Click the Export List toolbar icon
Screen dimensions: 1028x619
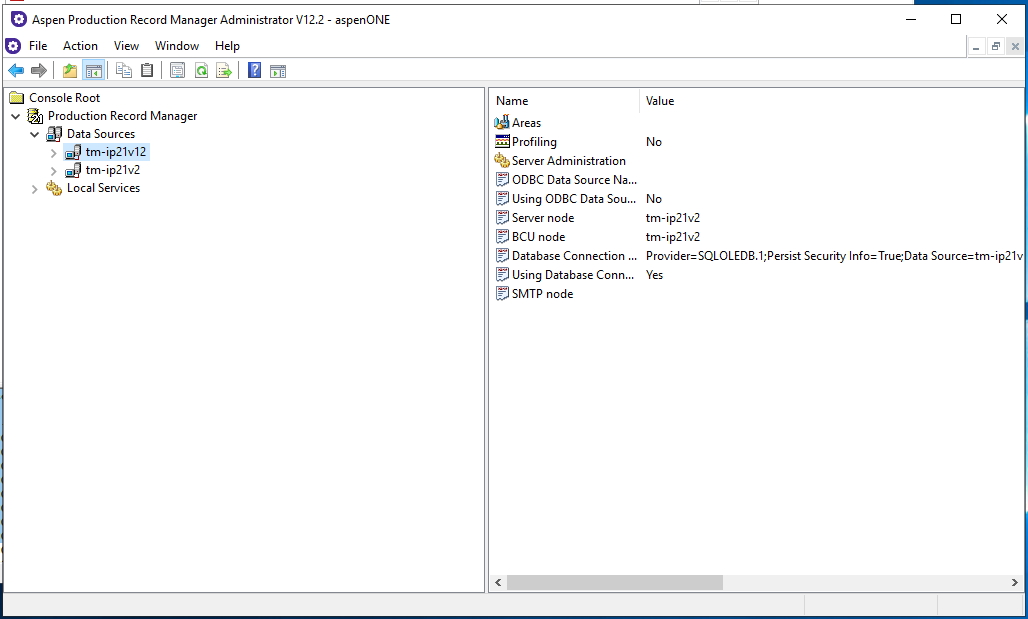[x=224, y=70]
